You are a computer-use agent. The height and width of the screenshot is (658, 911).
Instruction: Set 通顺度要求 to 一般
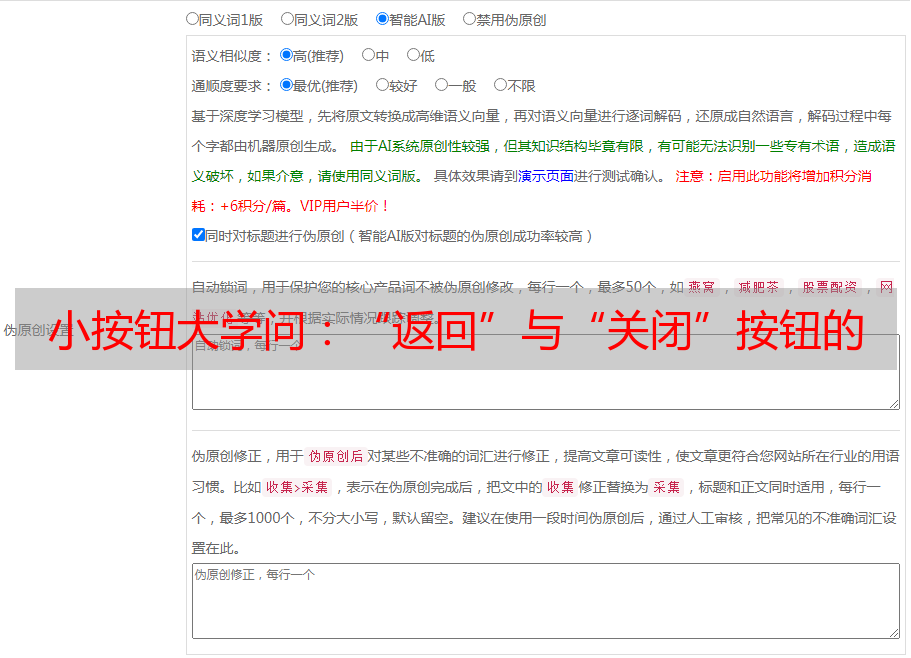(442, 85)
